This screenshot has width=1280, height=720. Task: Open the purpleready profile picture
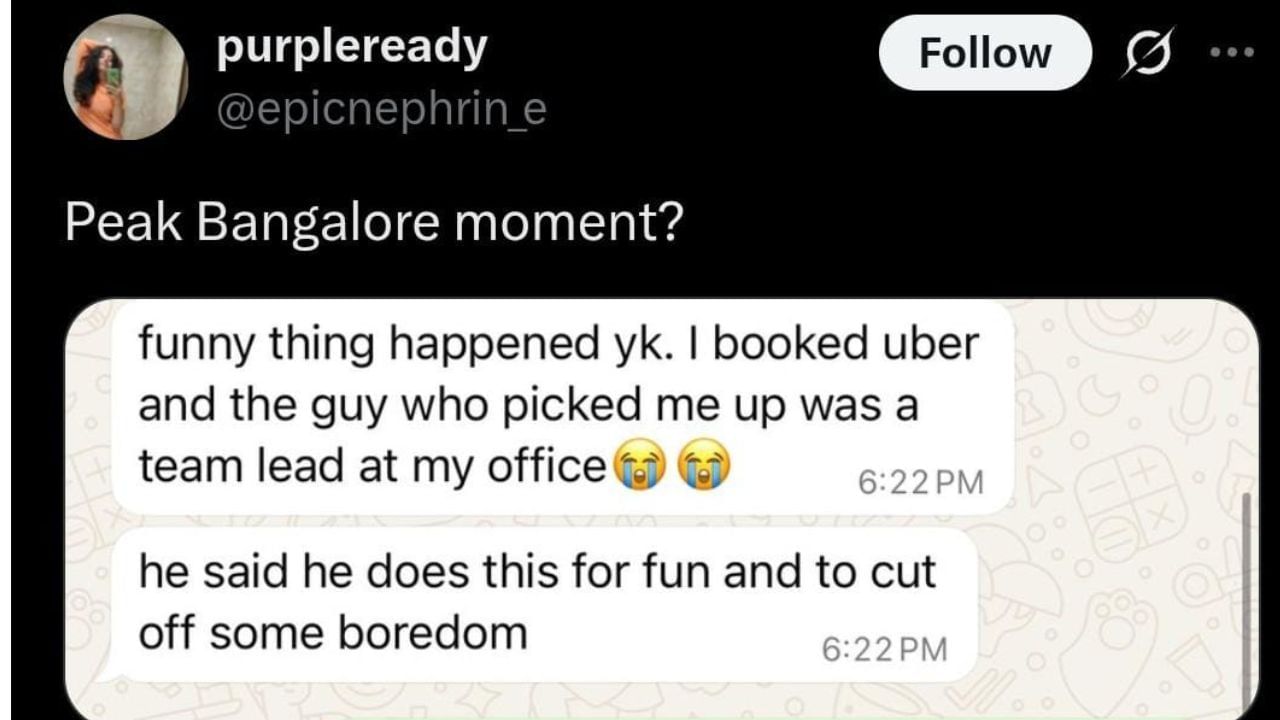point(124,78)
